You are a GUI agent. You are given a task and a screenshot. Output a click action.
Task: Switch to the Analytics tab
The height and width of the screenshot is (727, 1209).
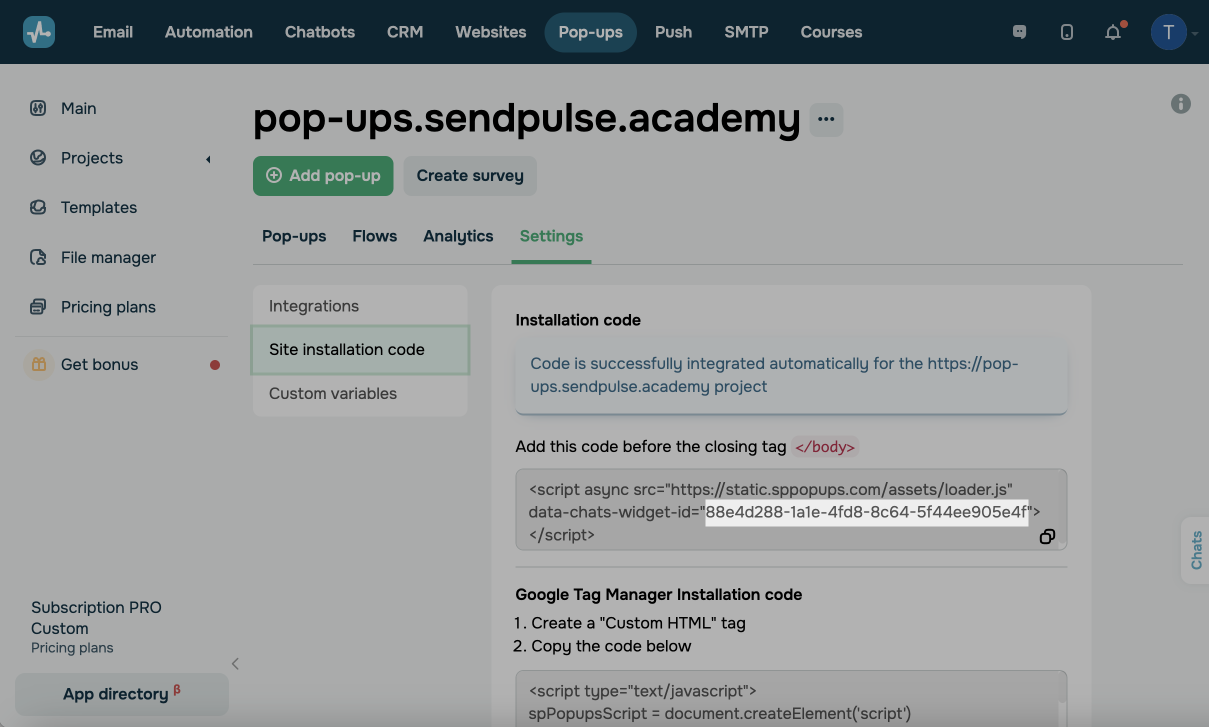[458, 236]
